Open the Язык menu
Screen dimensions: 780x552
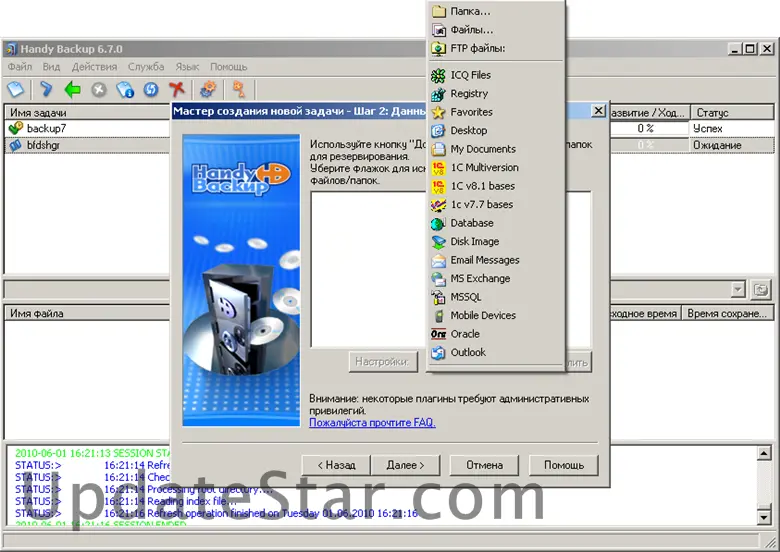pyautogui.click(x=187, y=67)
